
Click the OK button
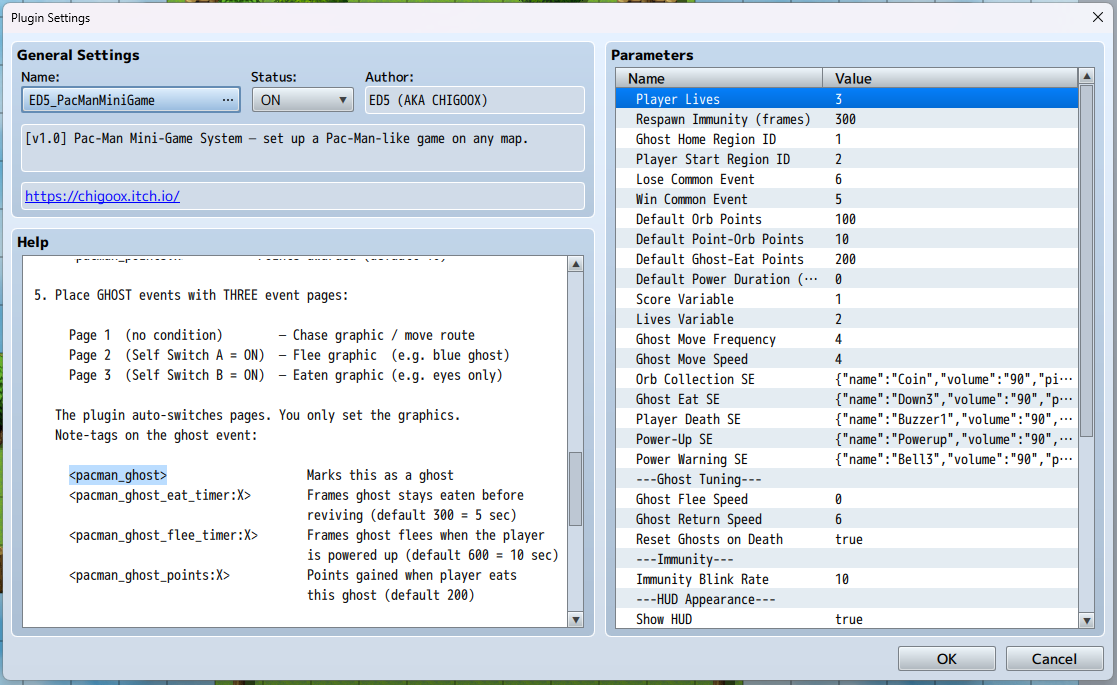(x=947, y=659)
